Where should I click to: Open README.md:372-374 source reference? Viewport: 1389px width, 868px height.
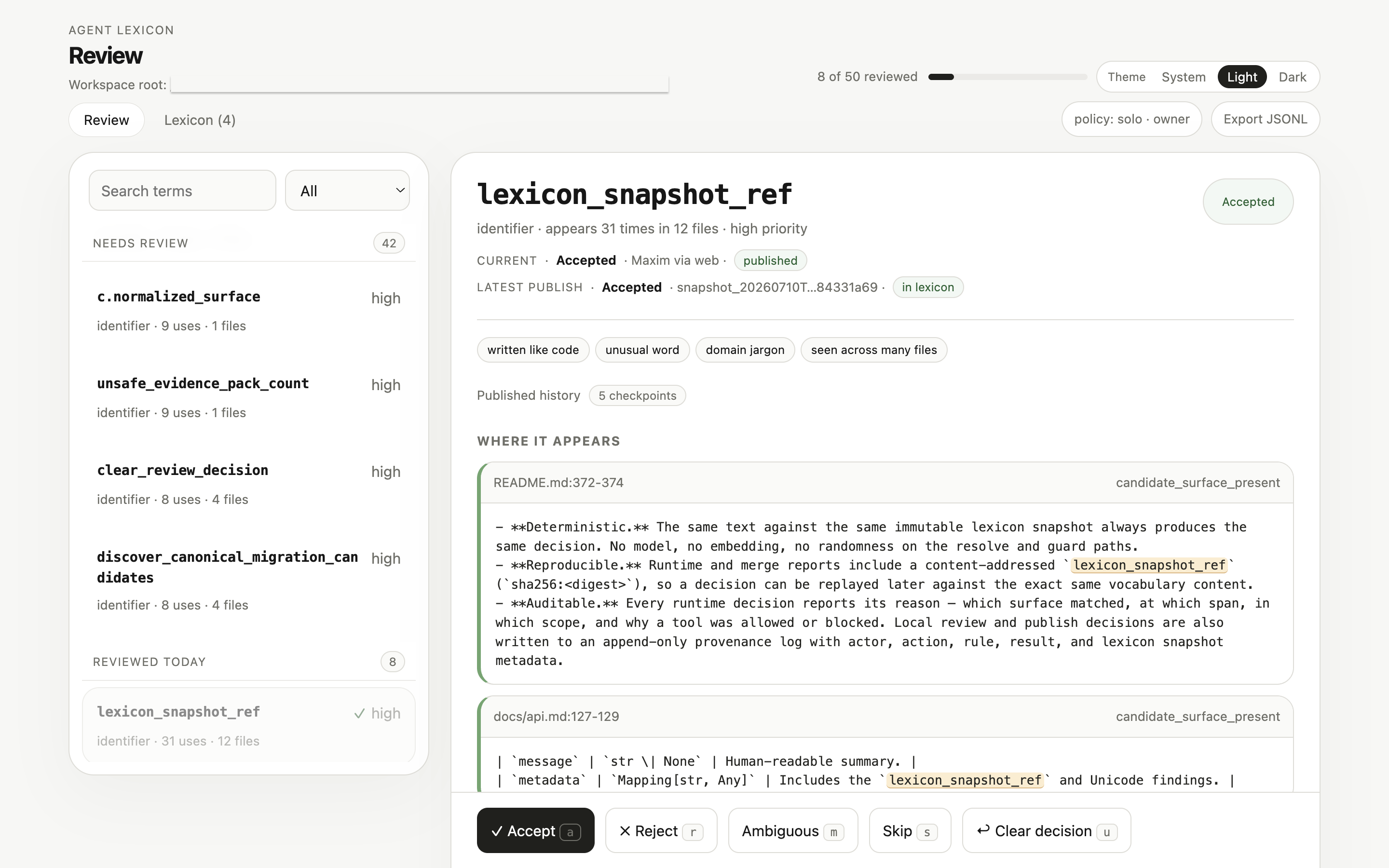coord(558,482)
